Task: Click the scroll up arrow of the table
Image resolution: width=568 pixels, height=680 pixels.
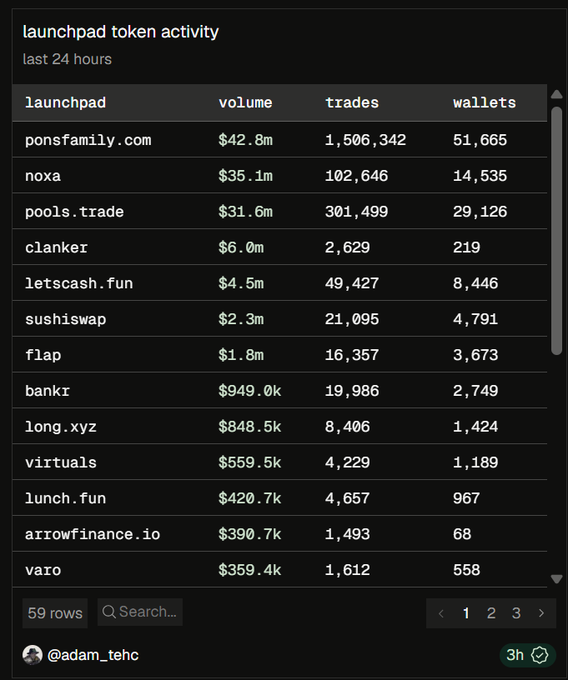Action: [x=556, y=95]
